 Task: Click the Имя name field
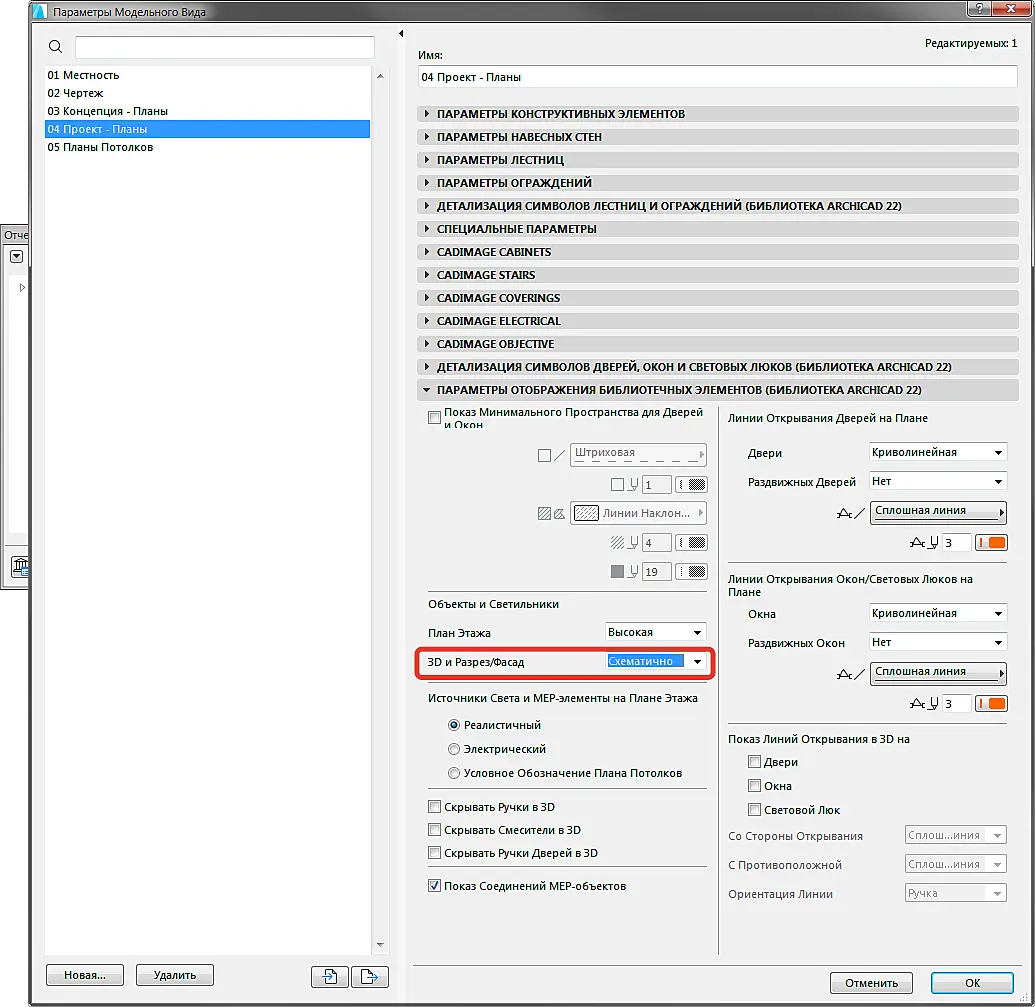click(718, 77)
